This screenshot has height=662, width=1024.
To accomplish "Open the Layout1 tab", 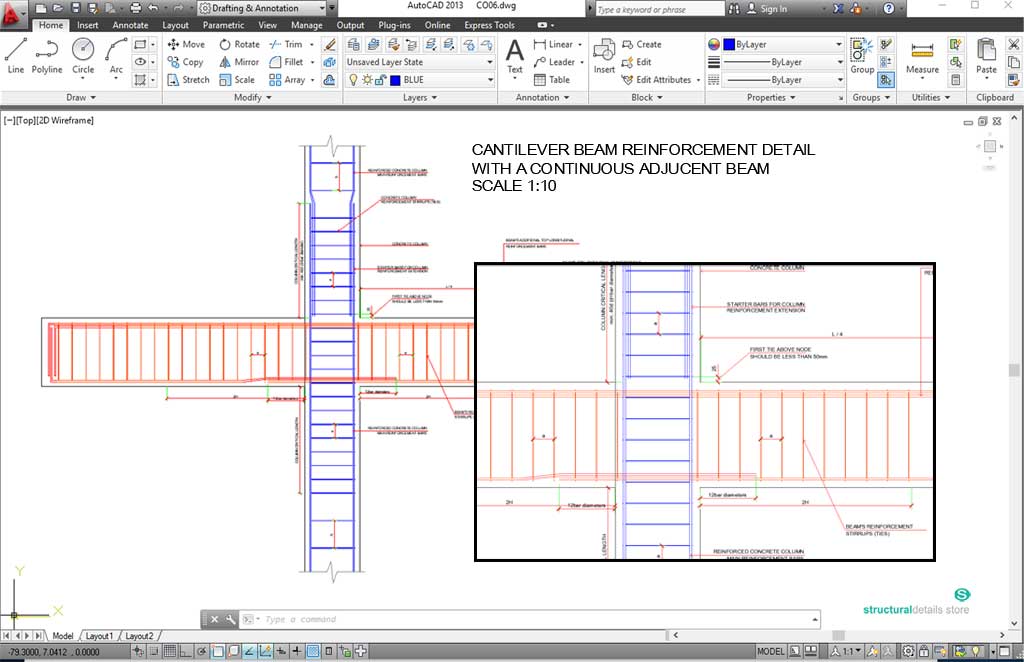I will click(x=99, y=636).
